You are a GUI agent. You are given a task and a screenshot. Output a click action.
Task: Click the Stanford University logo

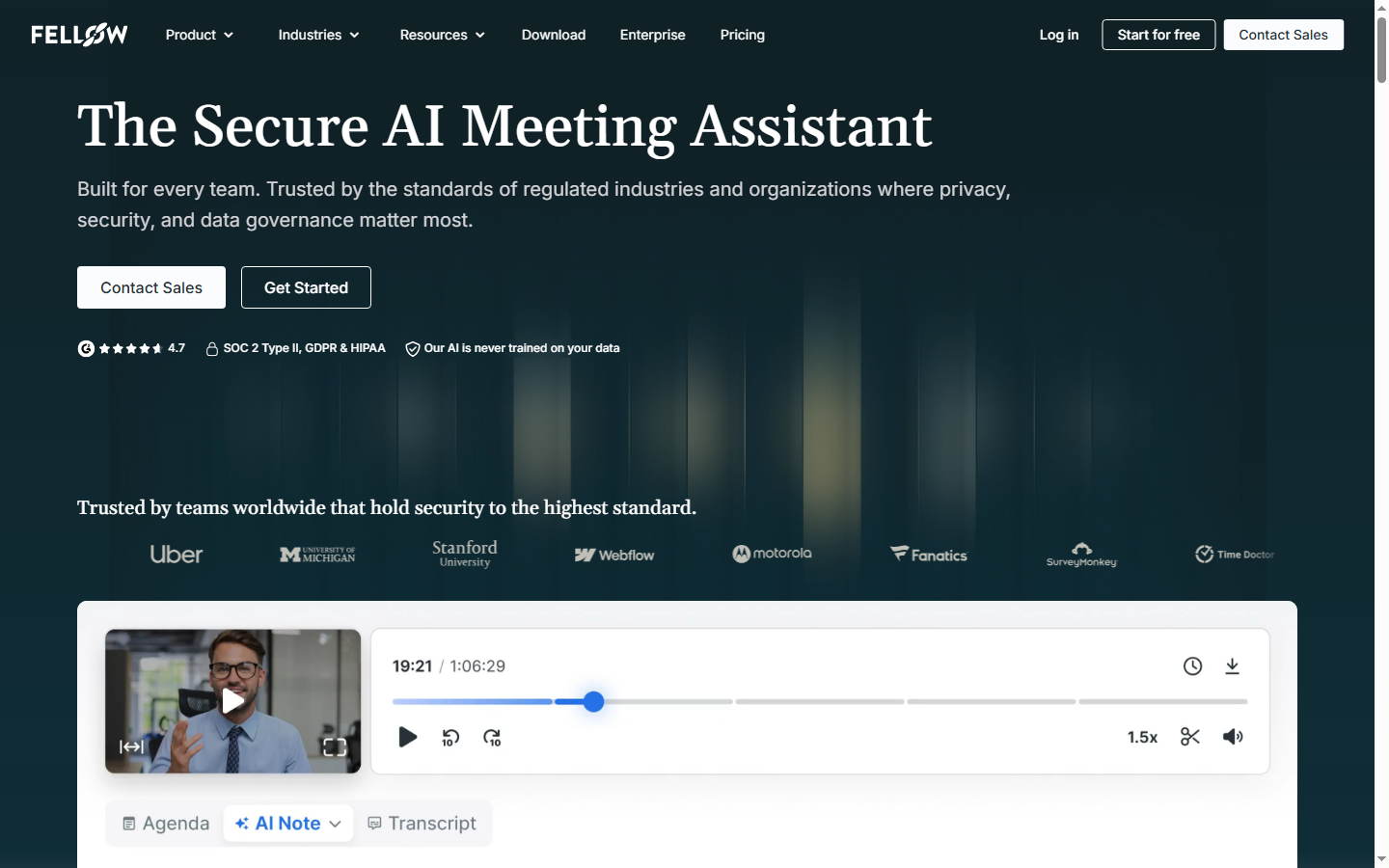pos(465,554)
